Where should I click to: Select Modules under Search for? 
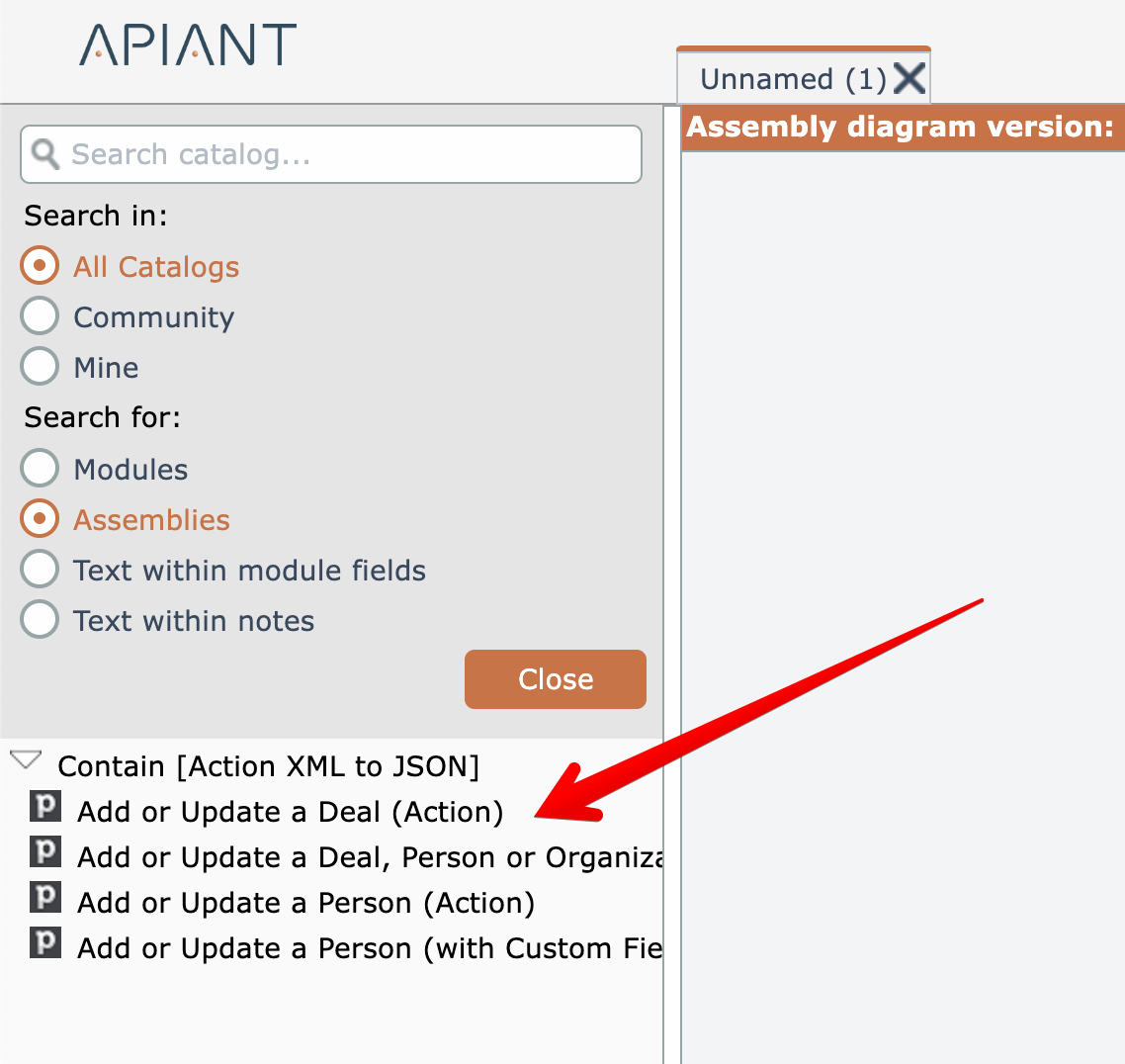(x=40, y=469)
